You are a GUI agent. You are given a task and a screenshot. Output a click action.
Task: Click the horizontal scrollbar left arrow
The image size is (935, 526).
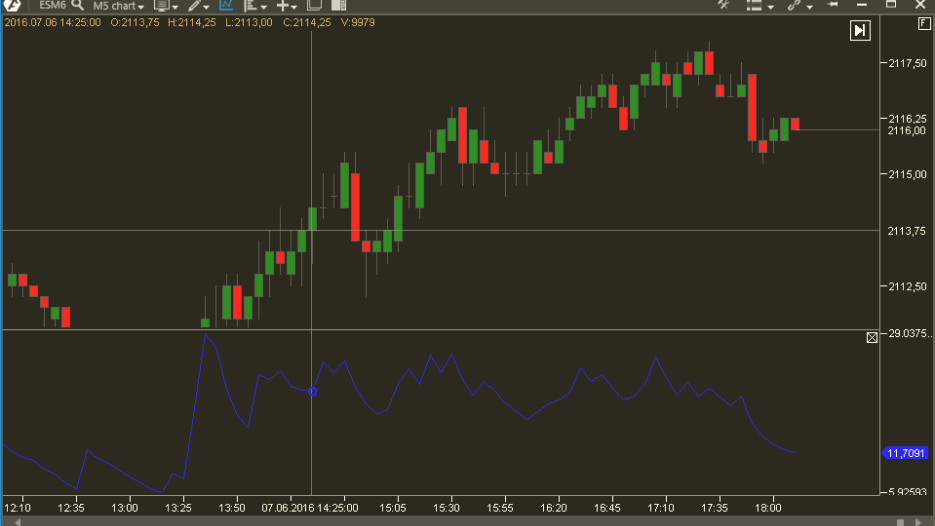point(18,522)
